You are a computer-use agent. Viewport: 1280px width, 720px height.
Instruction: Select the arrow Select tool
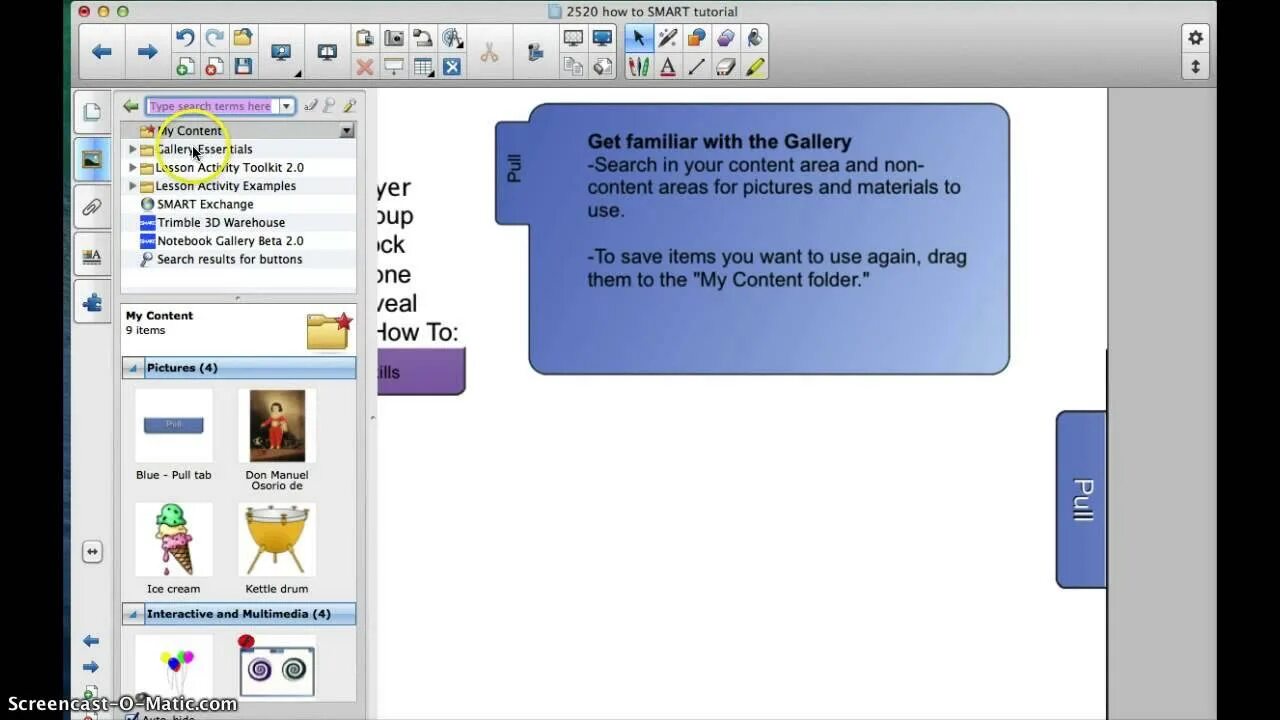click(638, 38)
